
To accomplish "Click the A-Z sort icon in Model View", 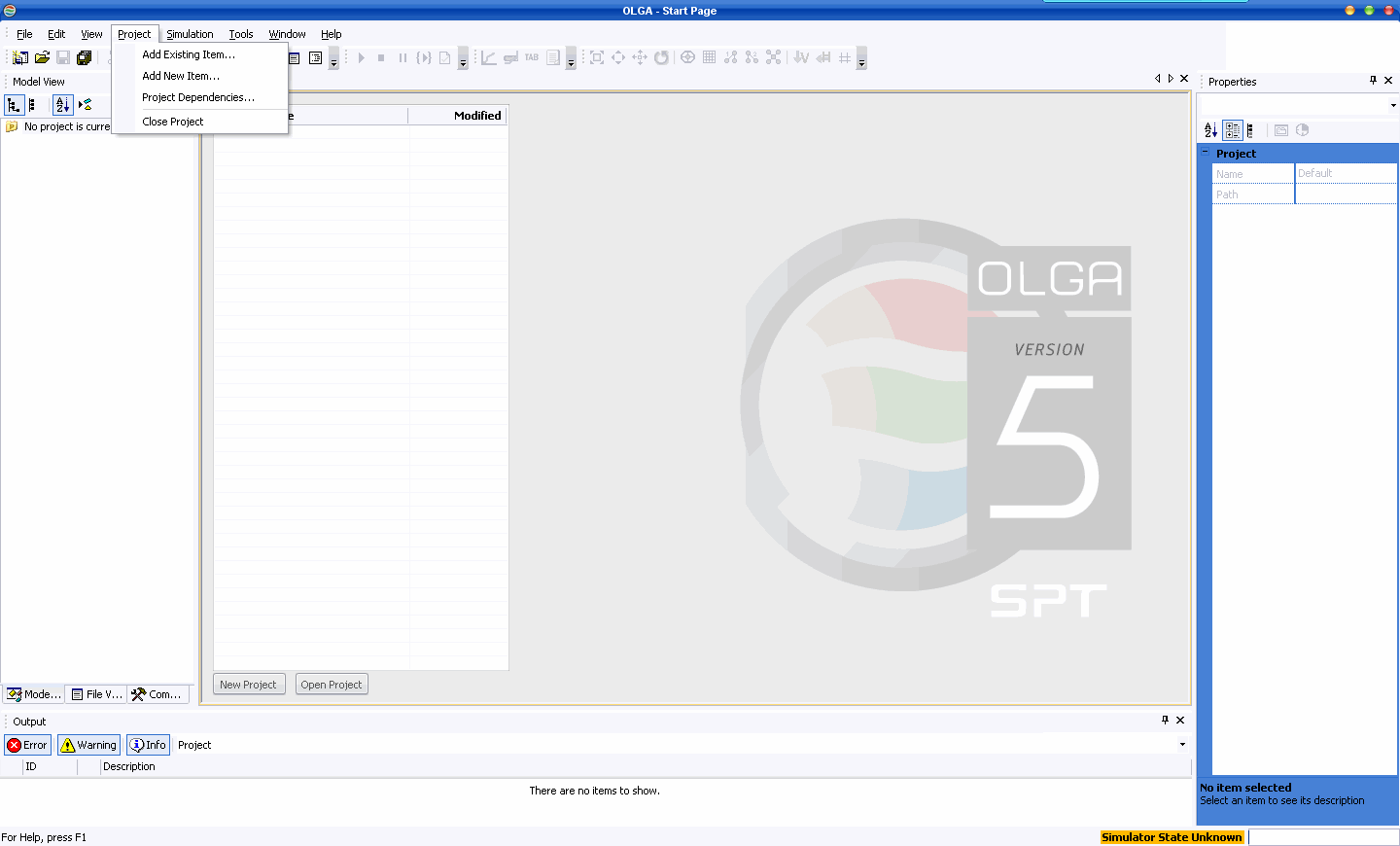I will coord(62,105).
